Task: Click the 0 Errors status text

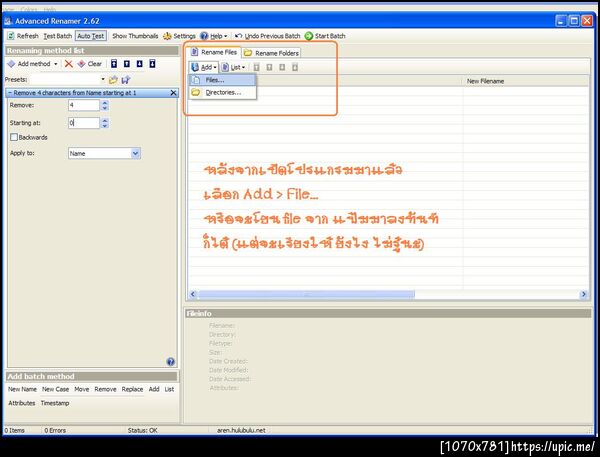Action: pos(55,430)
